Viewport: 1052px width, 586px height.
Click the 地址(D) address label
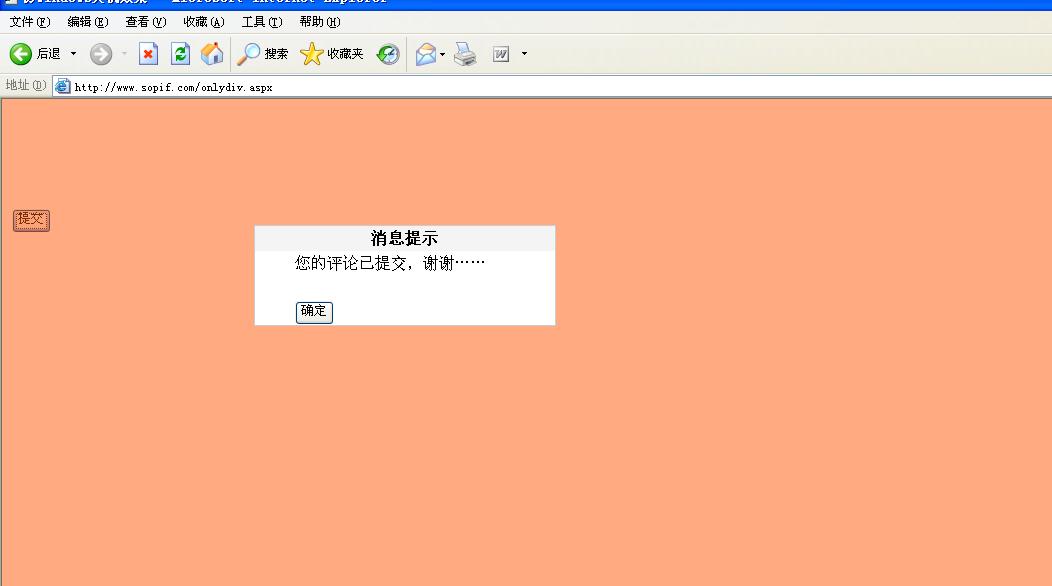(25, 85)
